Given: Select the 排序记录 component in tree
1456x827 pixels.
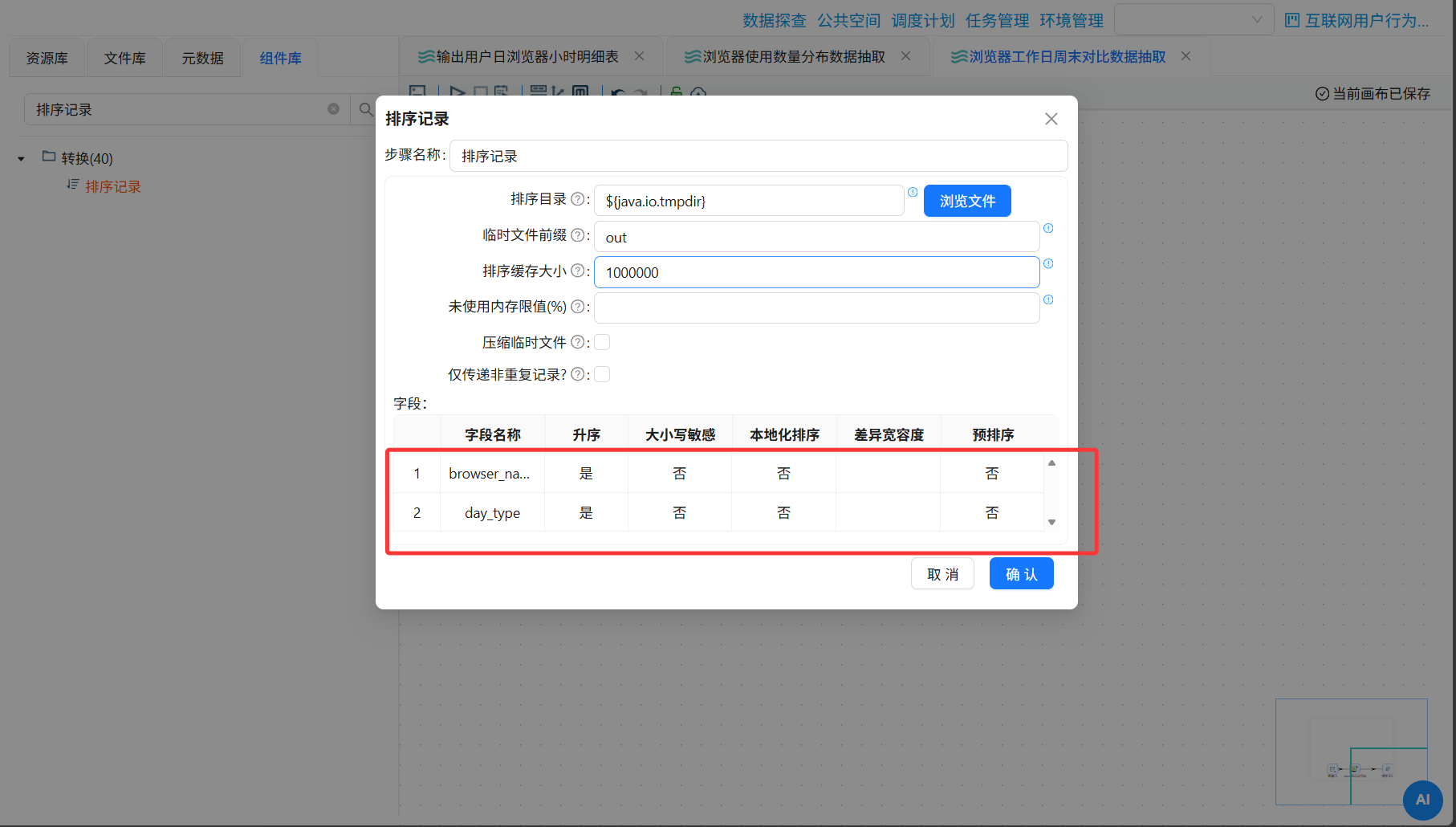Looking at the screenshot, I should click(x=113, y=186).
